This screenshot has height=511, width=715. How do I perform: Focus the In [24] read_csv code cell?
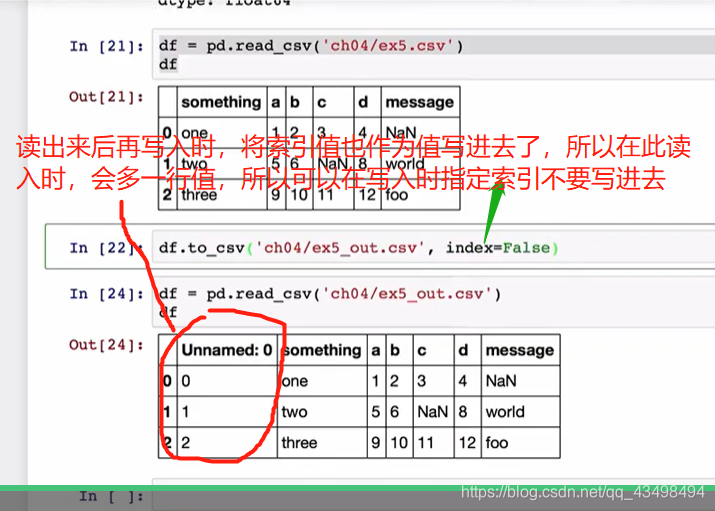coord(433,303)
